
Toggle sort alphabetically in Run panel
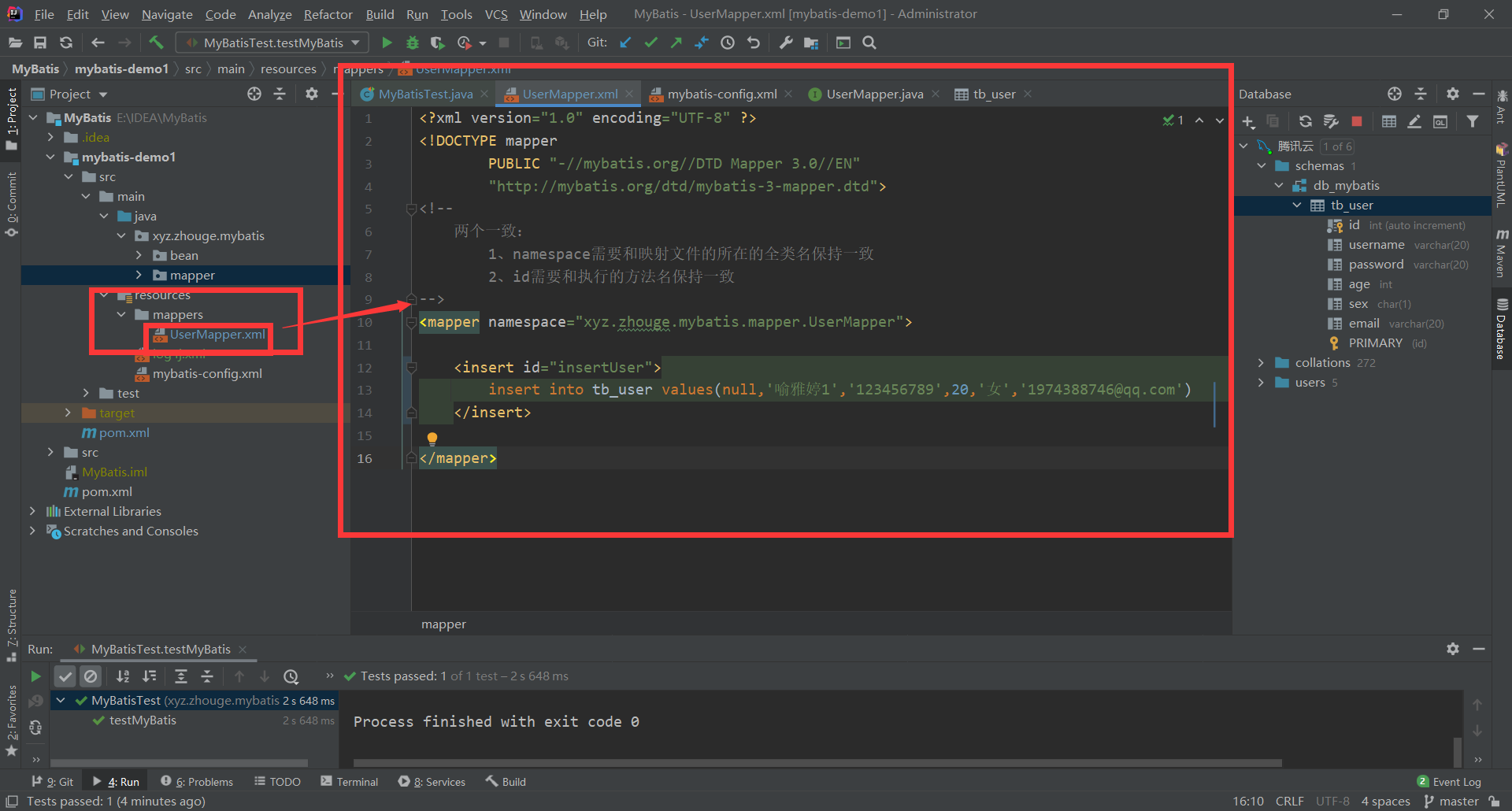123,676
